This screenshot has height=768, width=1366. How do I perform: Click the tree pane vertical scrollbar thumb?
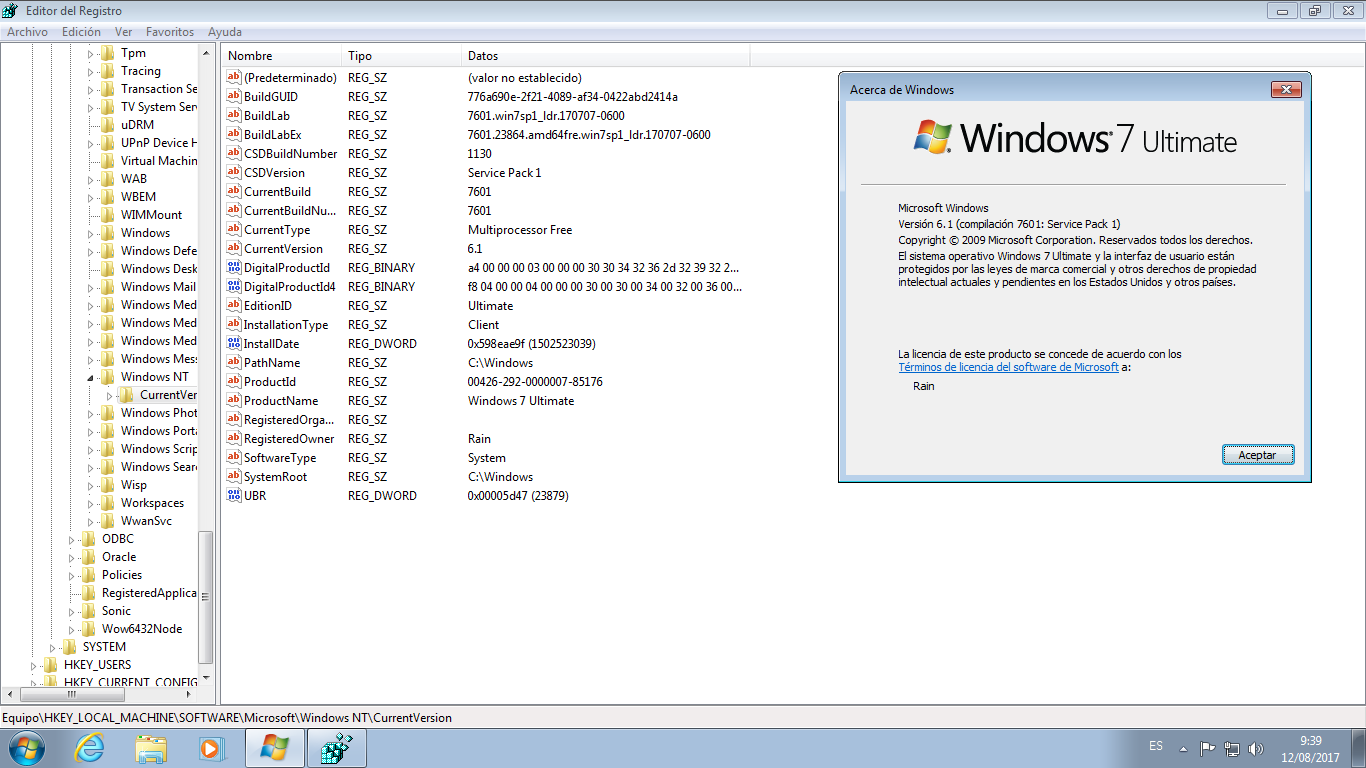[207, 597]
